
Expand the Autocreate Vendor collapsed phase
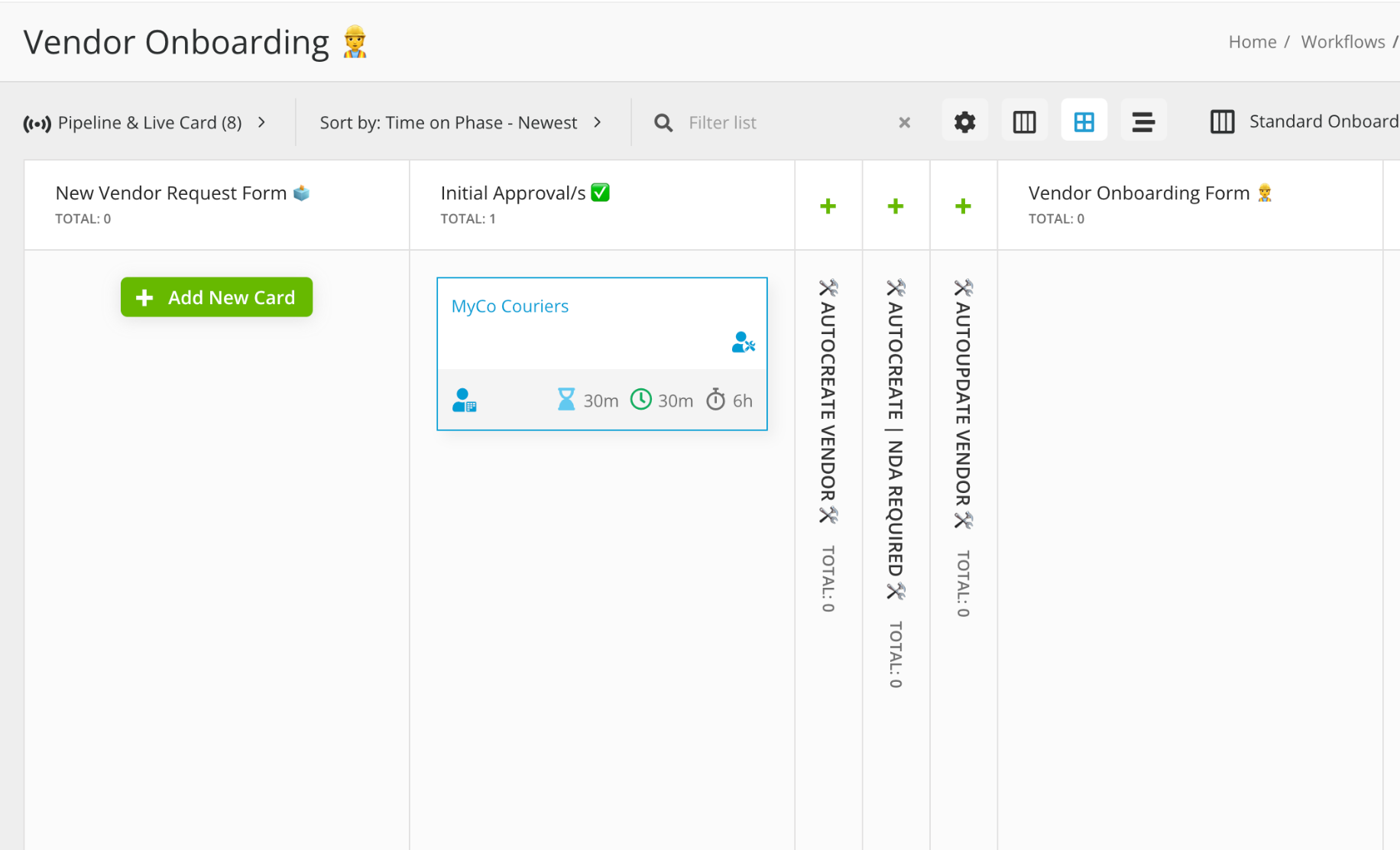click(828, 206)
